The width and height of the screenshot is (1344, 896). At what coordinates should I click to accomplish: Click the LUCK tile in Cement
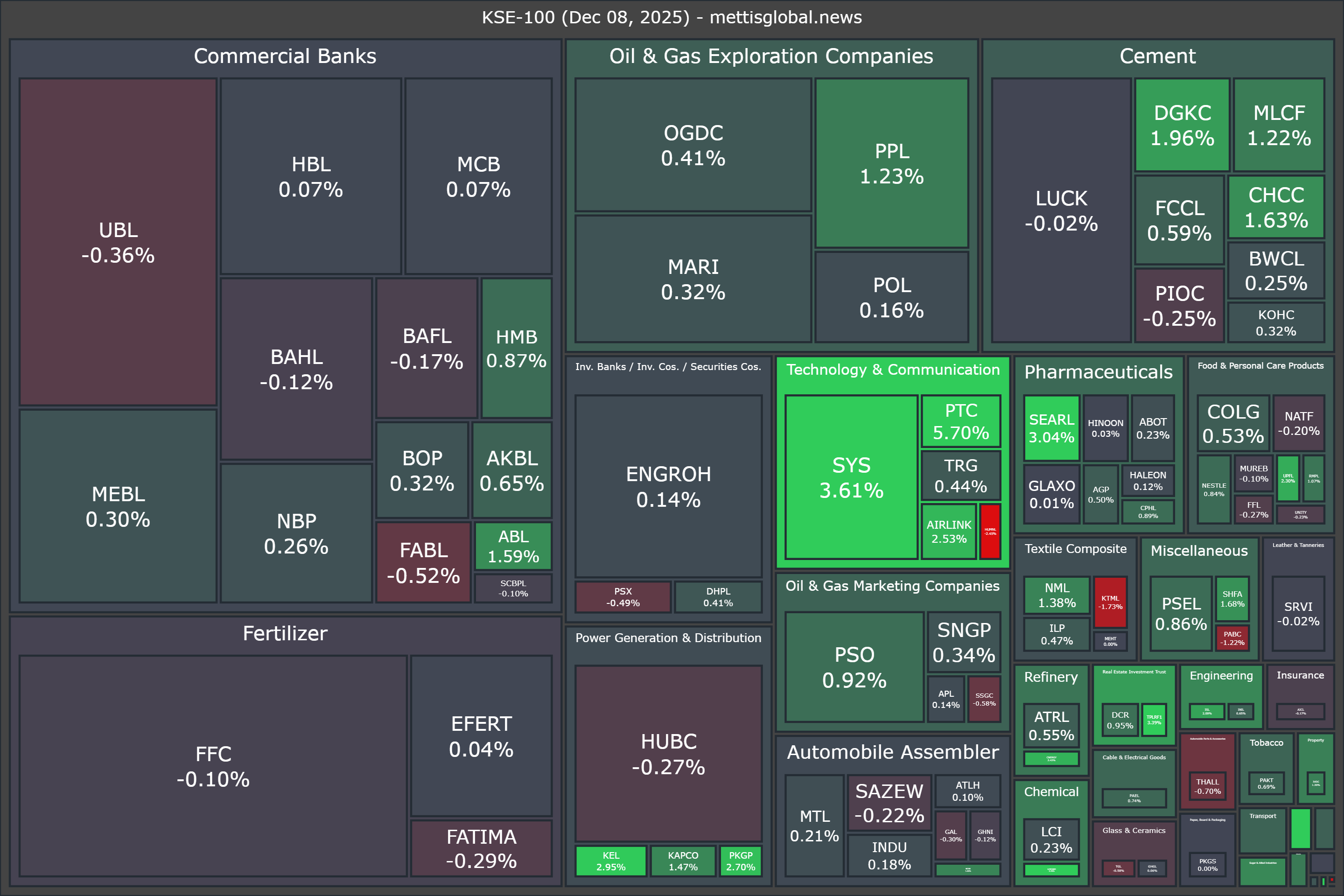[1061, 210]
